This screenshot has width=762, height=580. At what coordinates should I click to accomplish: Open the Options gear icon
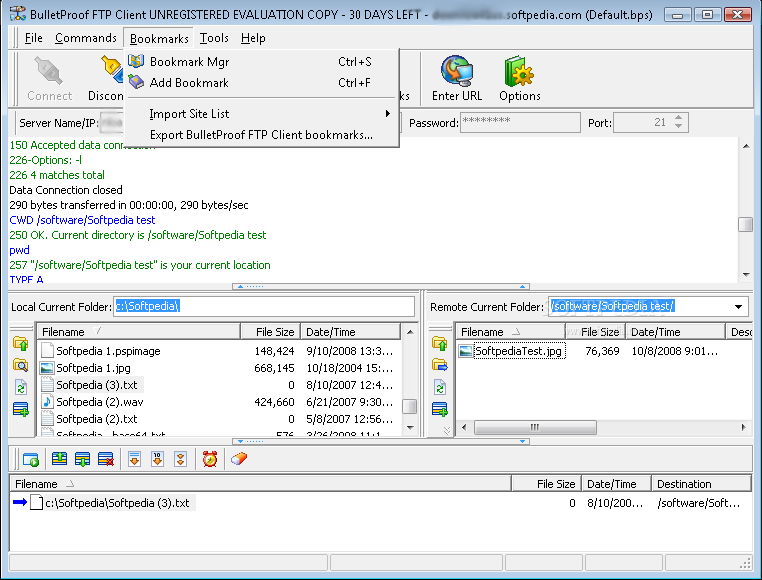tap(519, 71)
